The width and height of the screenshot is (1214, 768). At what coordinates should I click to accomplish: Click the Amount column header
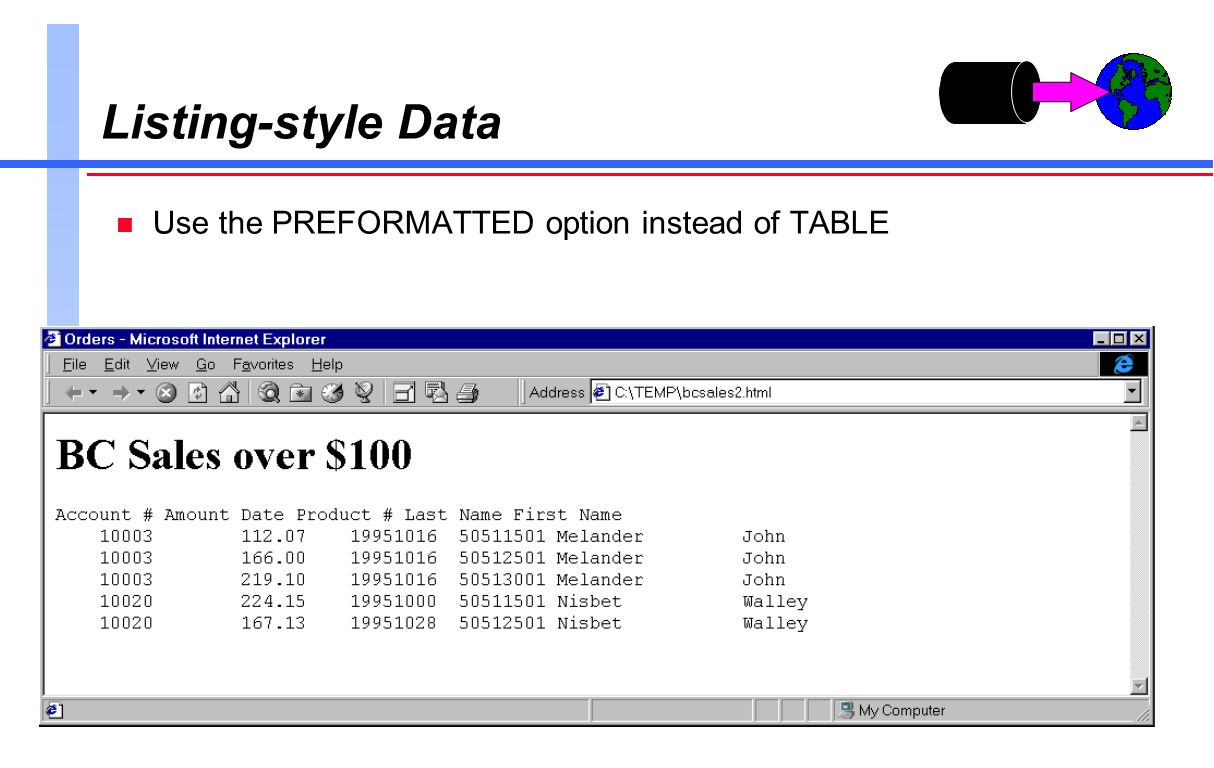tap(197, 515)
